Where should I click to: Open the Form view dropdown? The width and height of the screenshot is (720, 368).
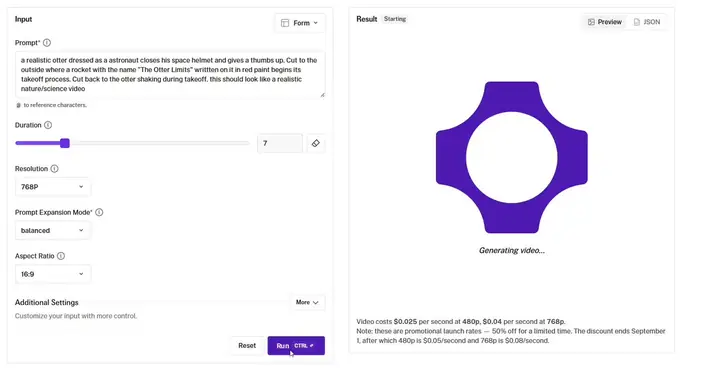click(300, 23)
